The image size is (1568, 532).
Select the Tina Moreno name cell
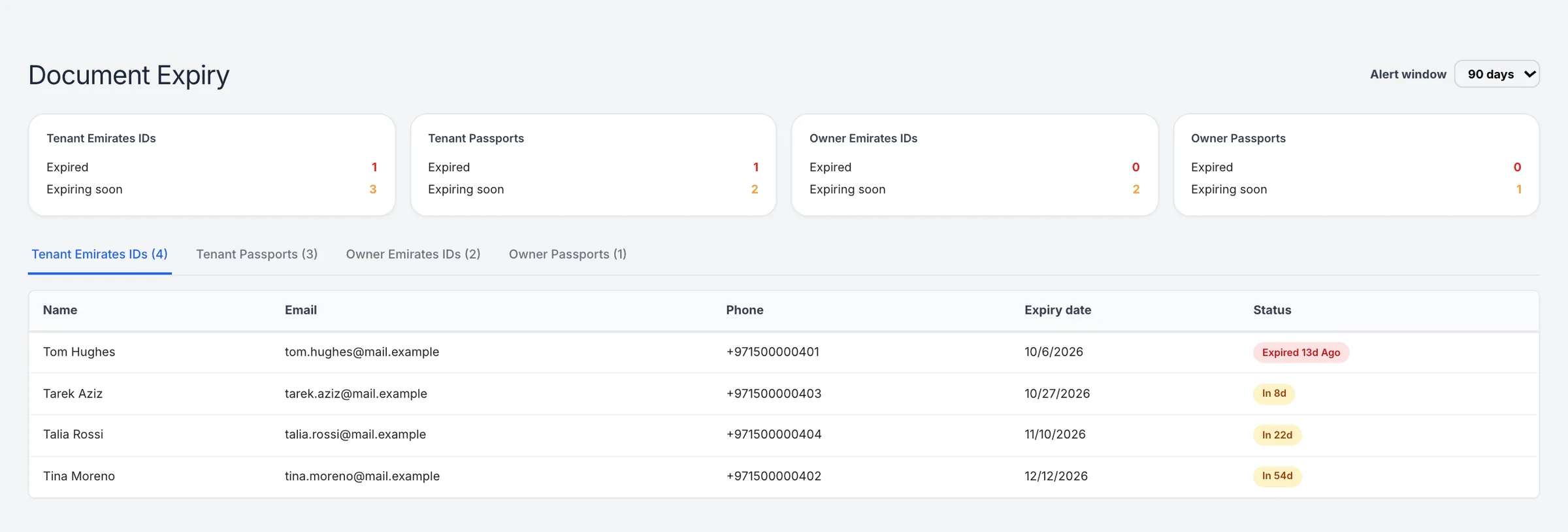[x=79, y=476]
